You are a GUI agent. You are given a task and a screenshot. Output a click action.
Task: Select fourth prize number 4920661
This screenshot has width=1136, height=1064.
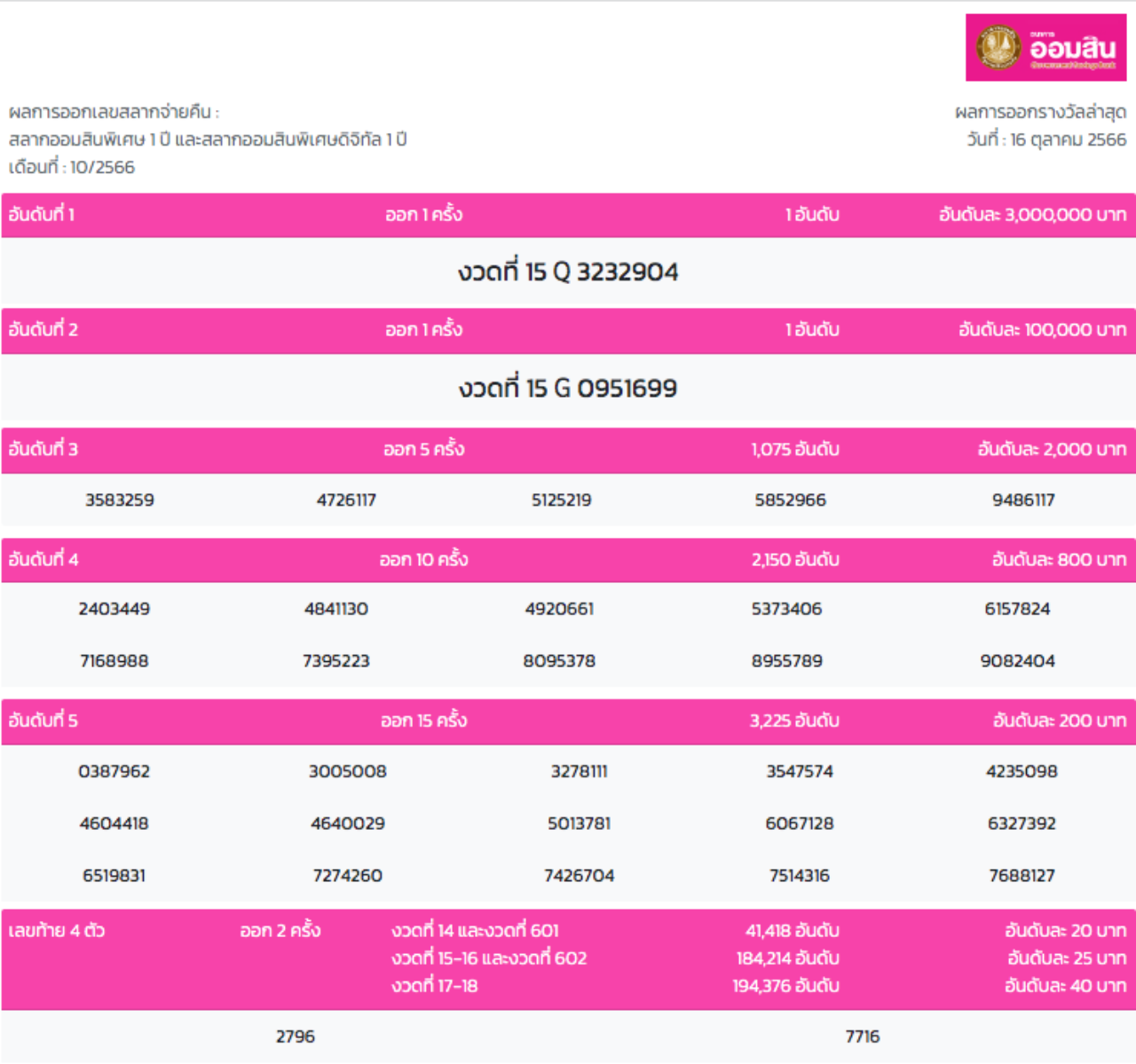pyautogui.click(x=559, y=610)
